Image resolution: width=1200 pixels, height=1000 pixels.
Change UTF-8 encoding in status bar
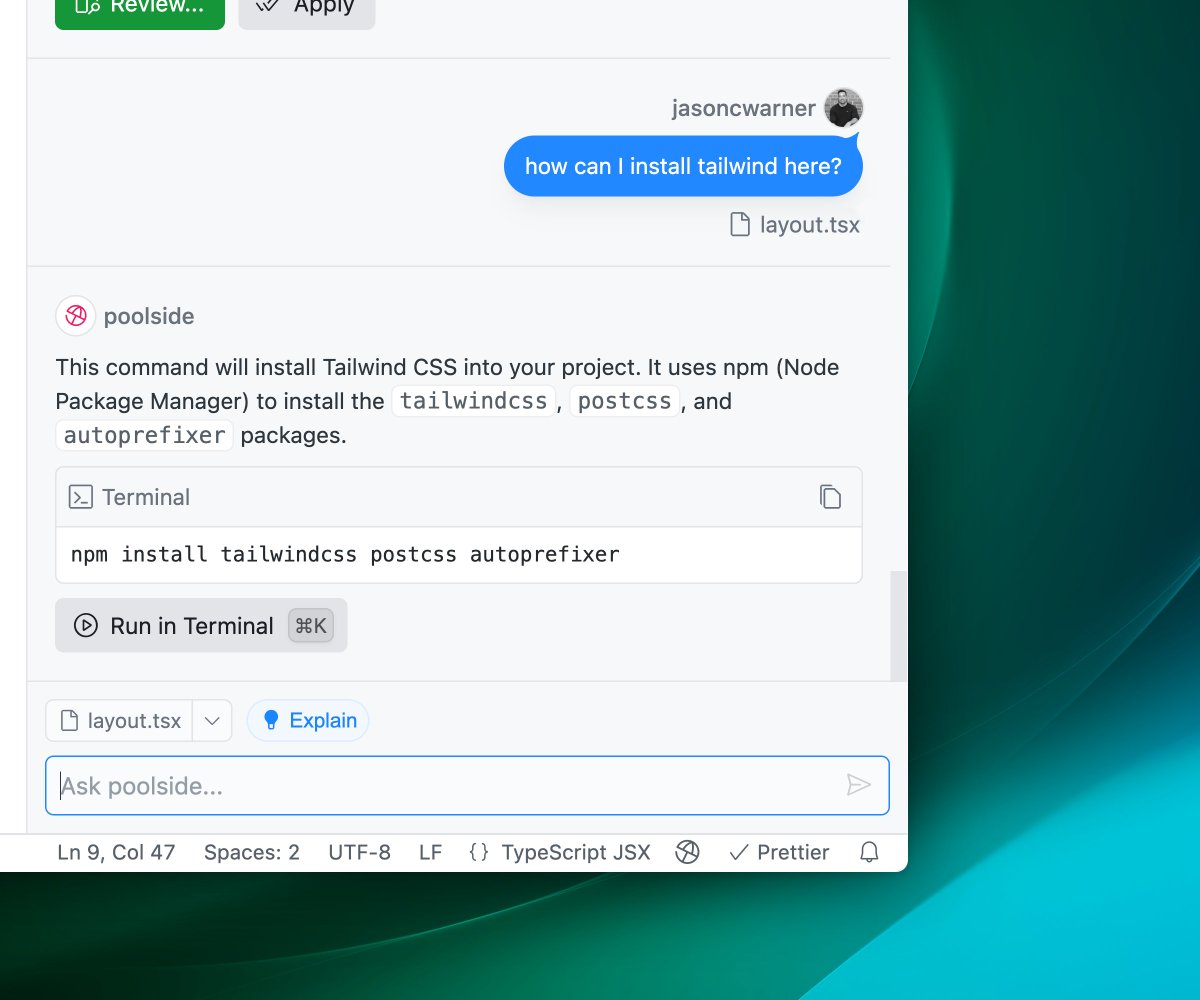[360, 852]
